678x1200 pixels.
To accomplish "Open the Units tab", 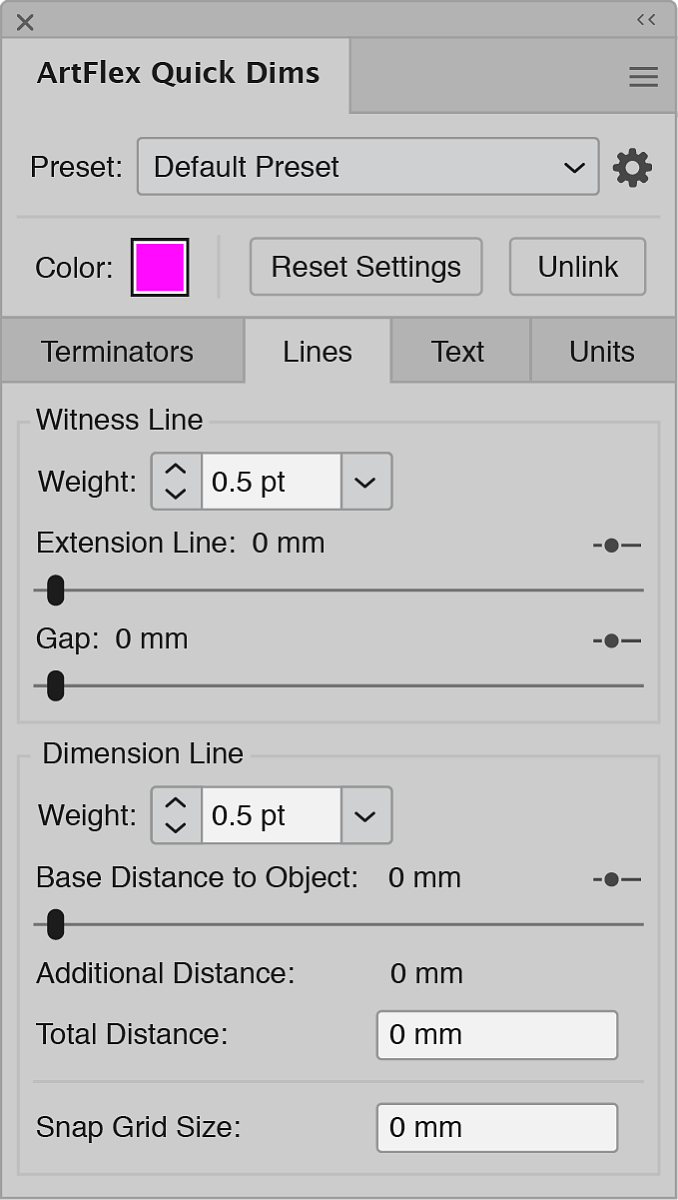I will (603, 351).
